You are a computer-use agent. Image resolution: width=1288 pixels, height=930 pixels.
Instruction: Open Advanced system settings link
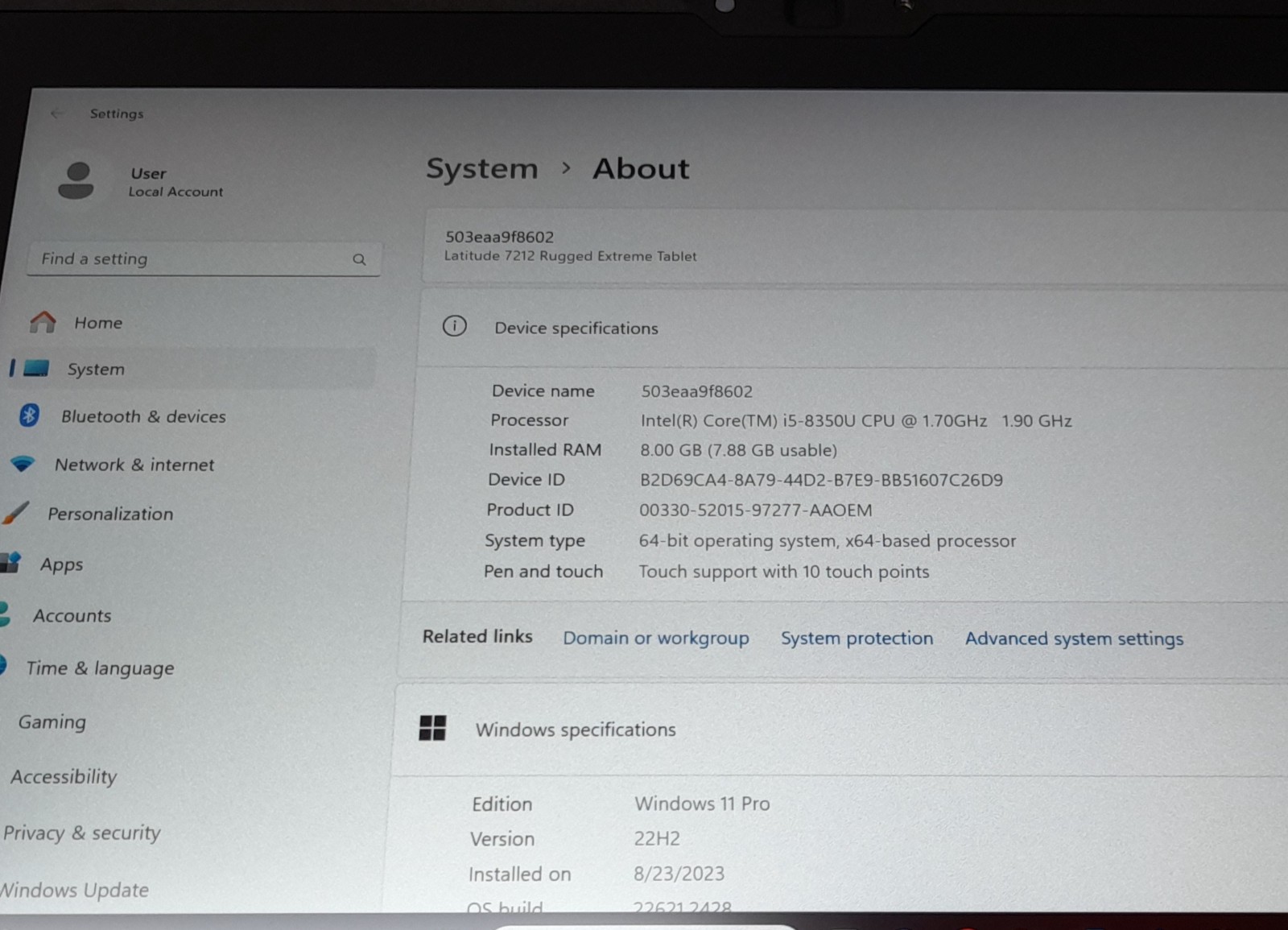[x=1074, y=639]
